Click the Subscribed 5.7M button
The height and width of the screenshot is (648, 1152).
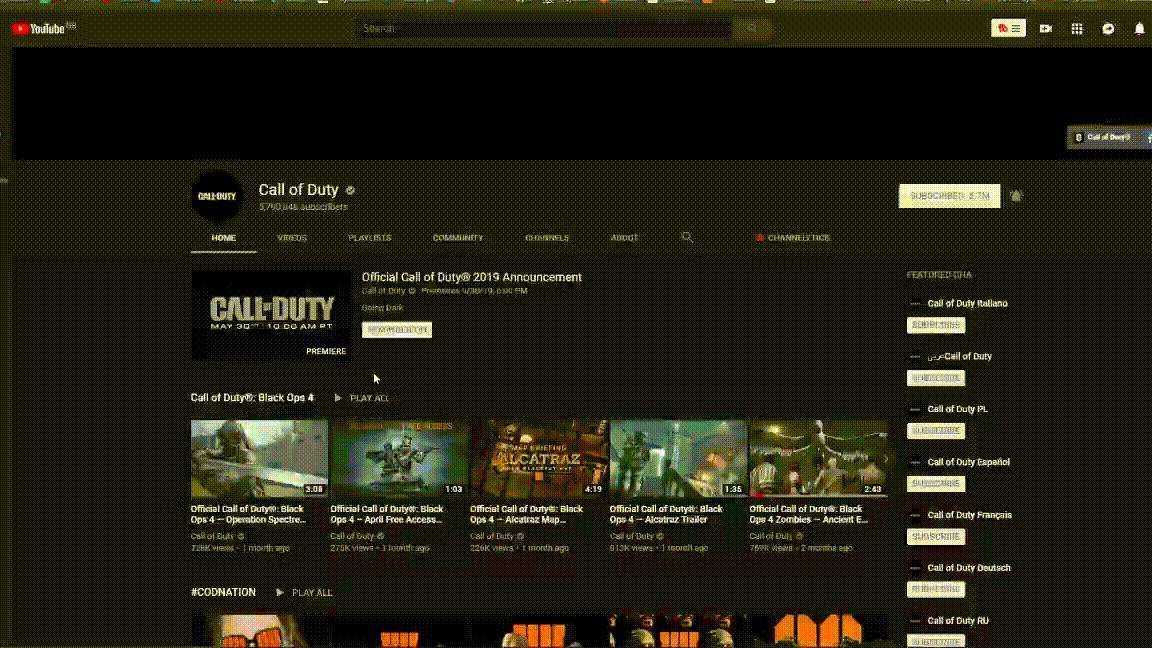(x=949, y=196)
